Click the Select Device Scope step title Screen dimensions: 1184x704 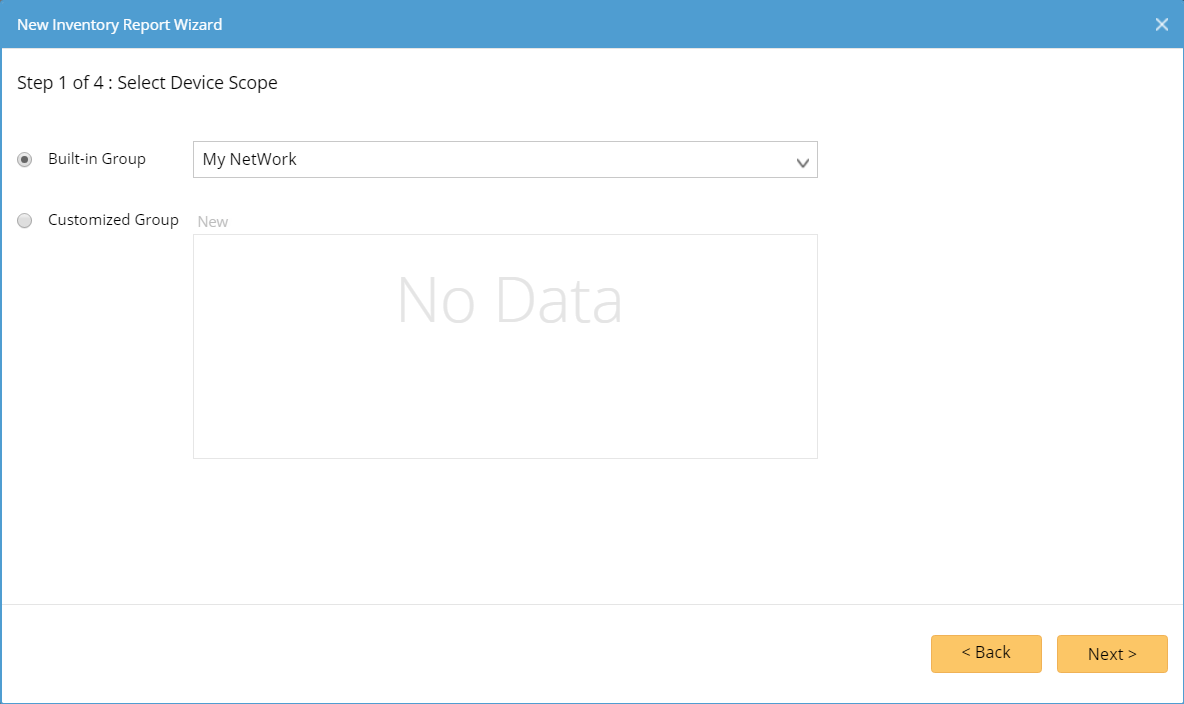(x=197, y=83)
